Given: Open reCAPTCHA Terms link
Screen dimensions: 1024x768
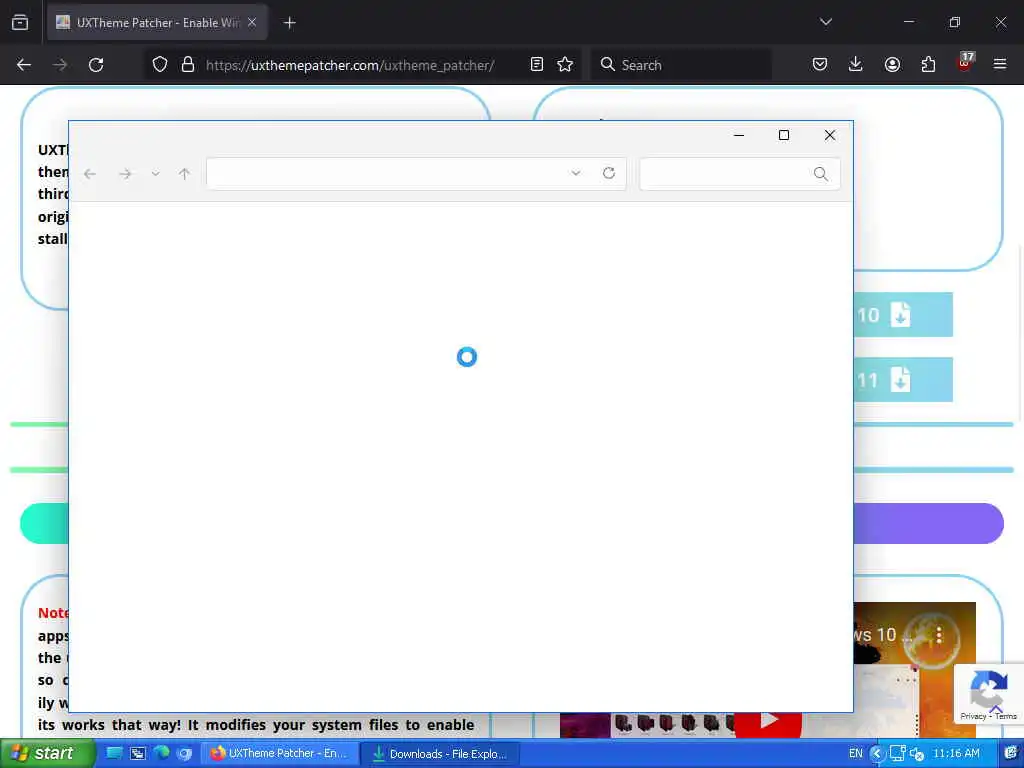Looking at the screenshot, I should tap(1006, 716).
